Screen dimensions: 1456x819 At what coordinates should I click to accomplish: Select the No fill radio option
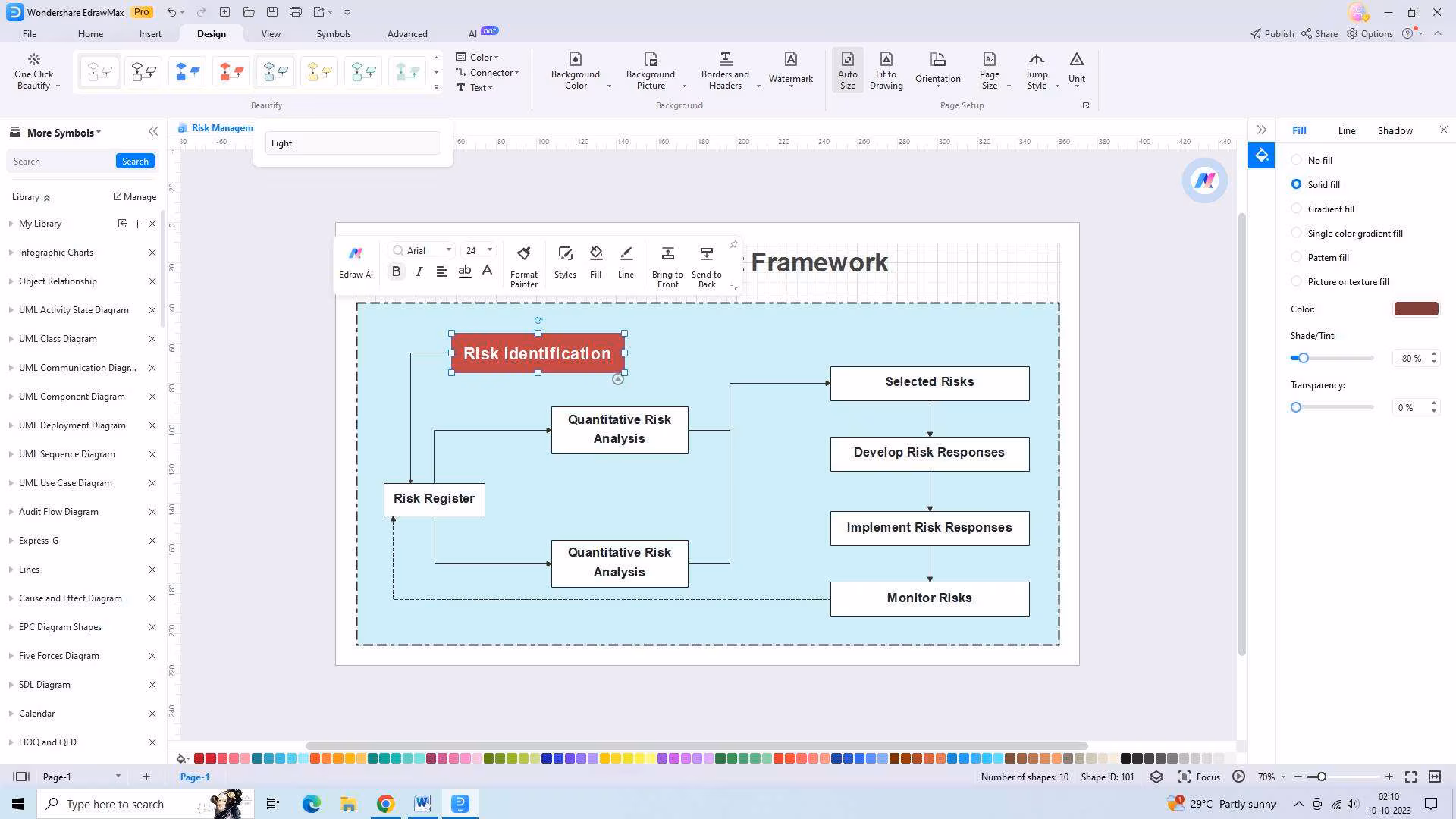(1297, 160)
